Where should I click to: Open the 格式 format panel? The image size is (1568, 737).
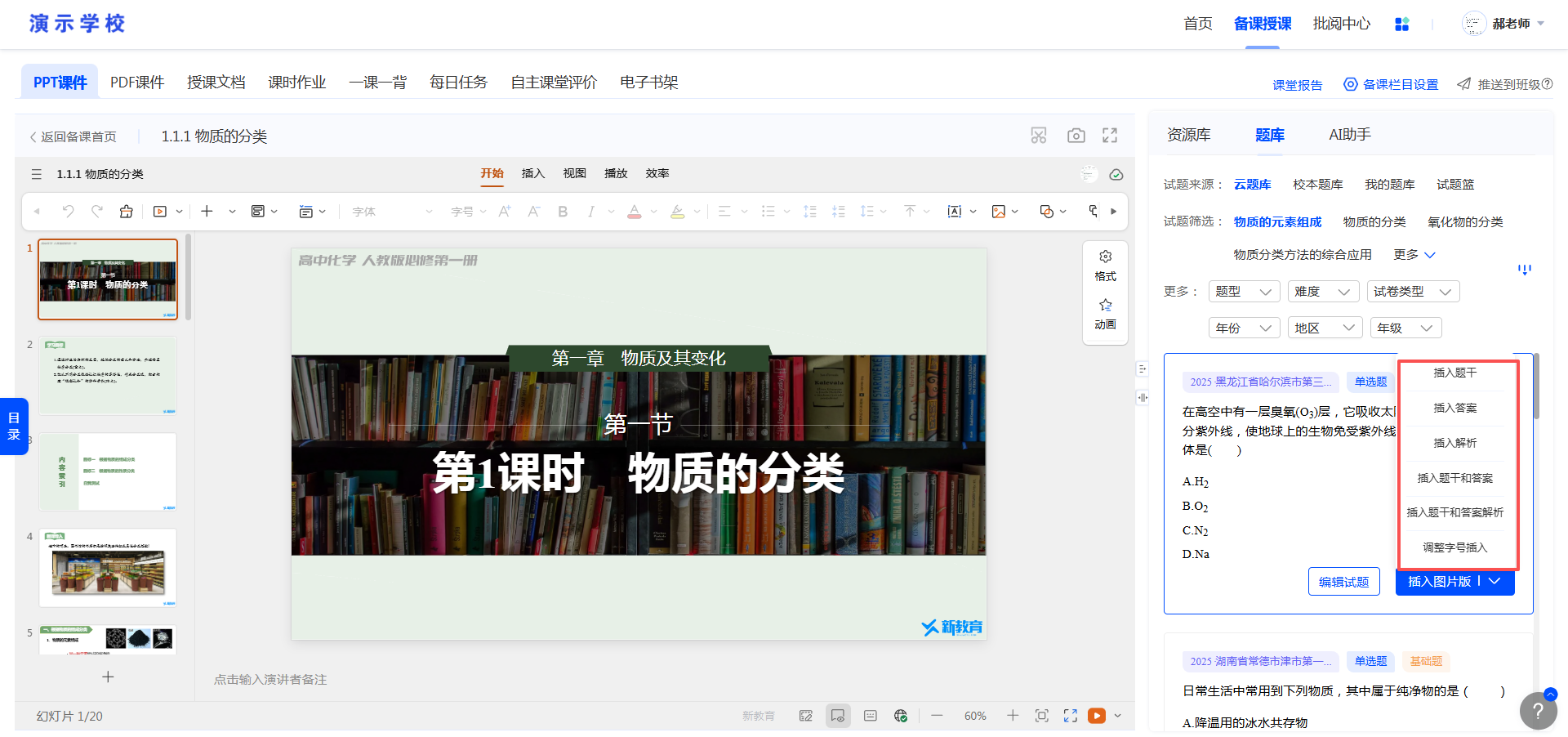pos(1105,266)
